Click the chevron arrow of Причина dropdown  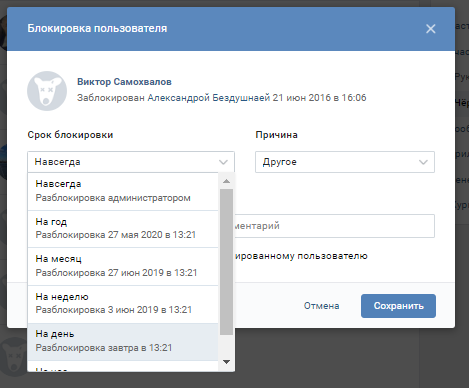tap(423, 162)
